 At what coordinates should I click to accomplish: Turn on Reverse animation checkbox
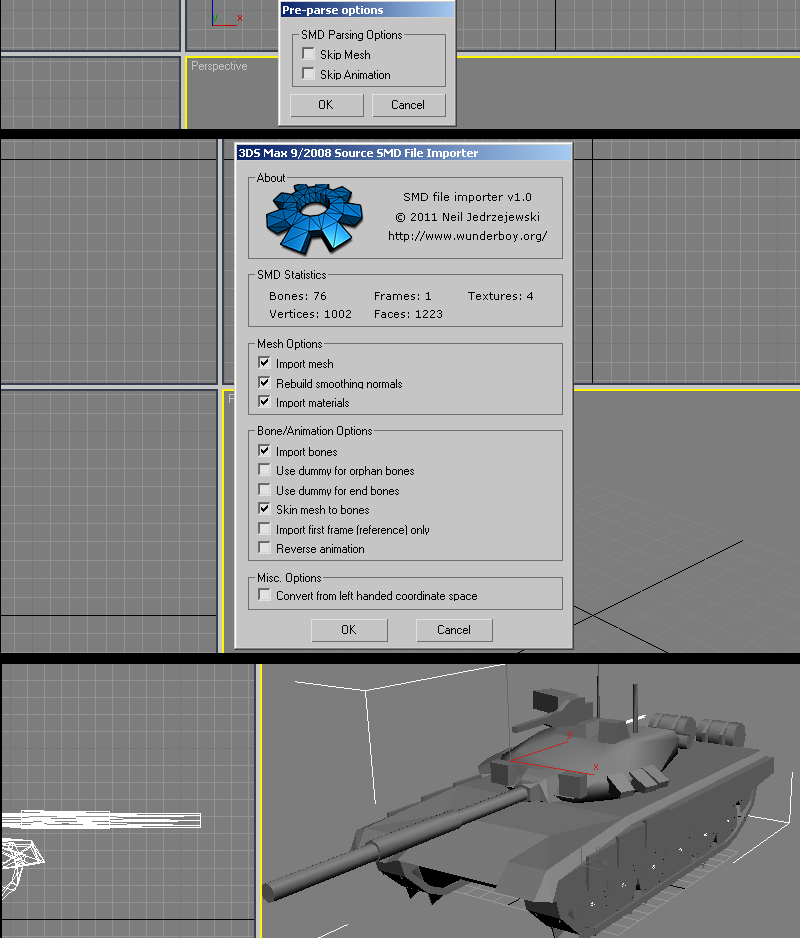click(x=265, y=549)
